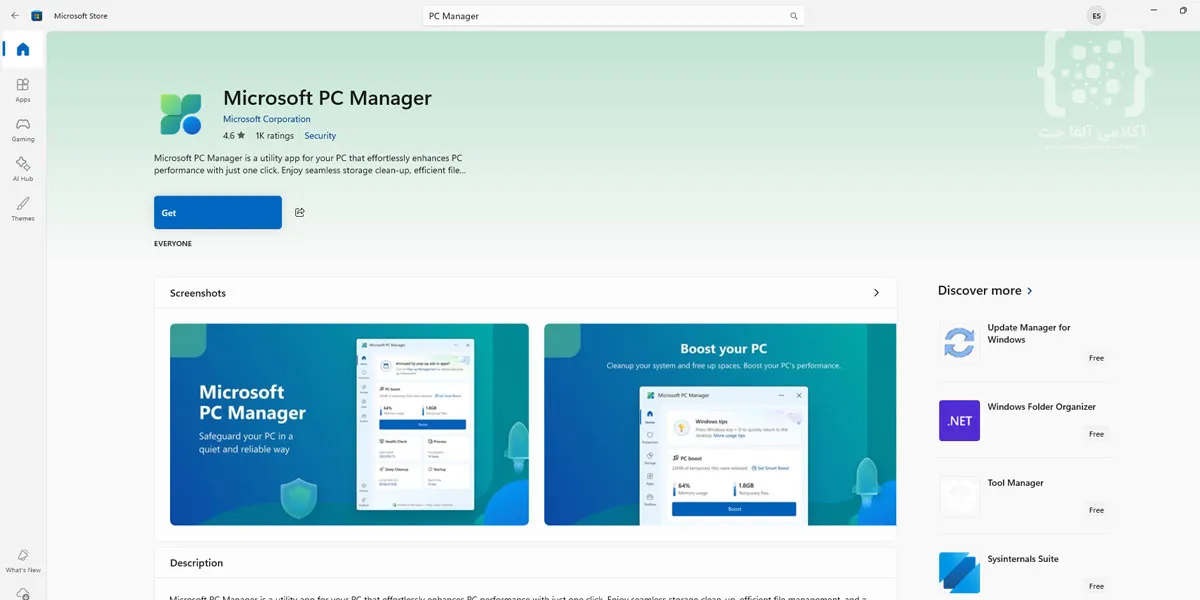Restore down the Microsoft Store window
This screenshot has width=1200, height=600.
(x=1183, y=11)
